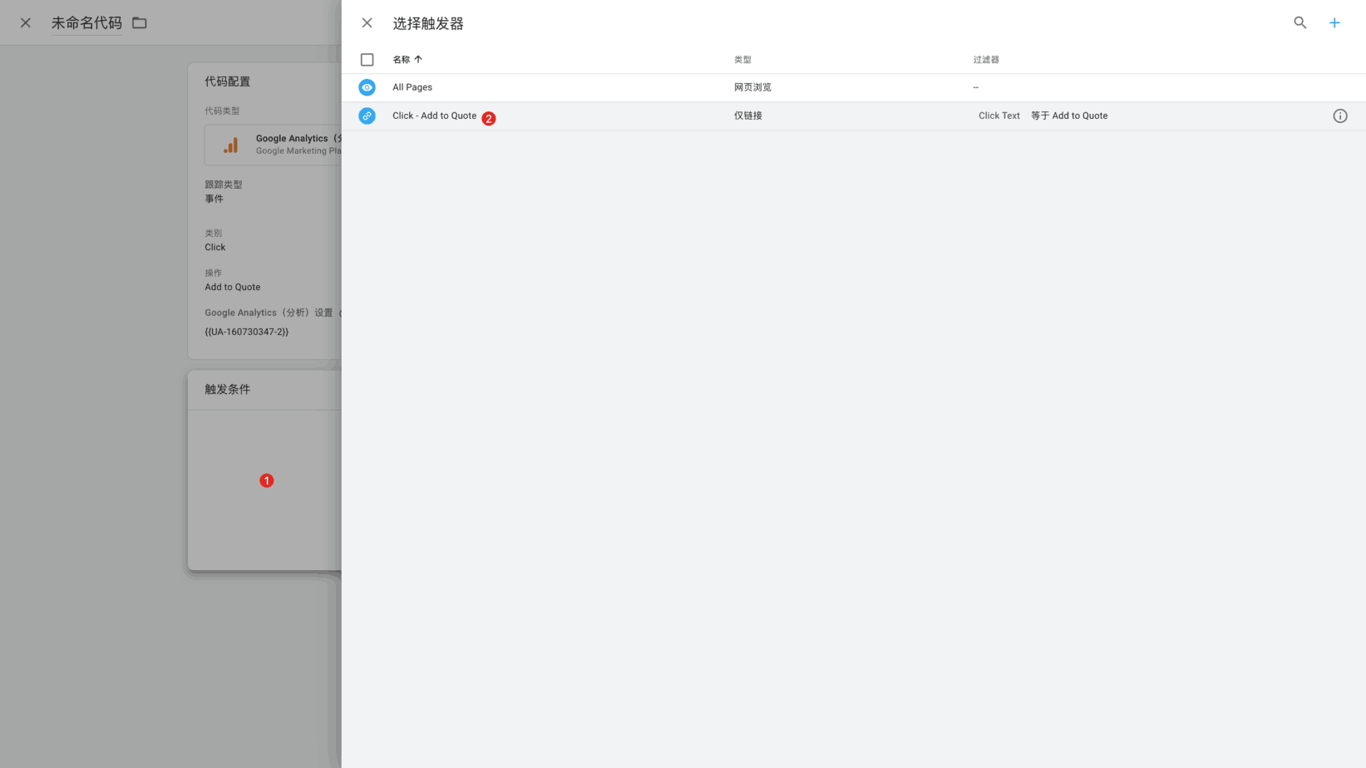Click the folder icon beside 未命名代码
Viewport: 1366px width, 768px height.
point(140,23)
